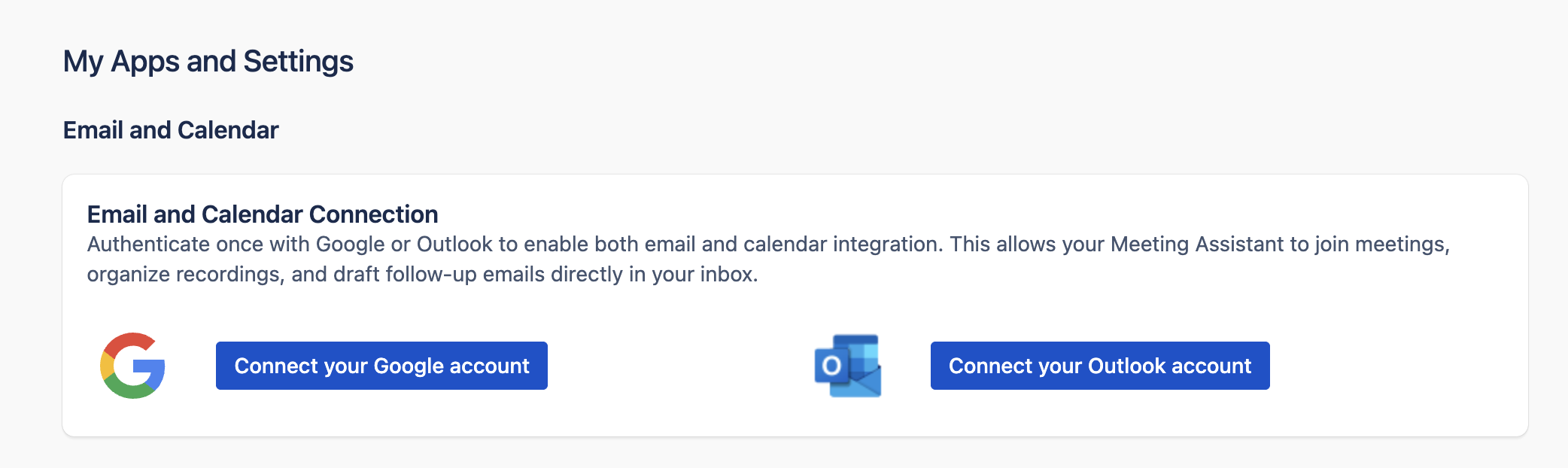Click the 'My Apps and Settings' page heading
1568x468 pixels.
[208, 62]
